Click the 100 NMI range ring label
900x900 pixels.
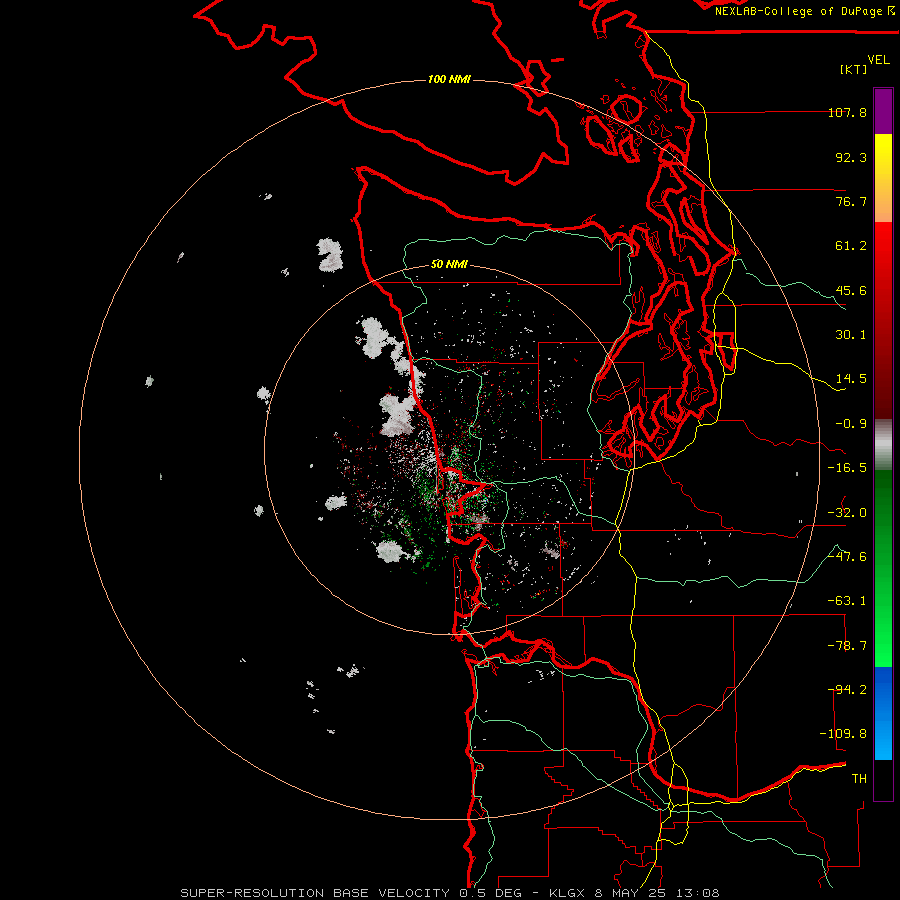click(x=449, y=79)
